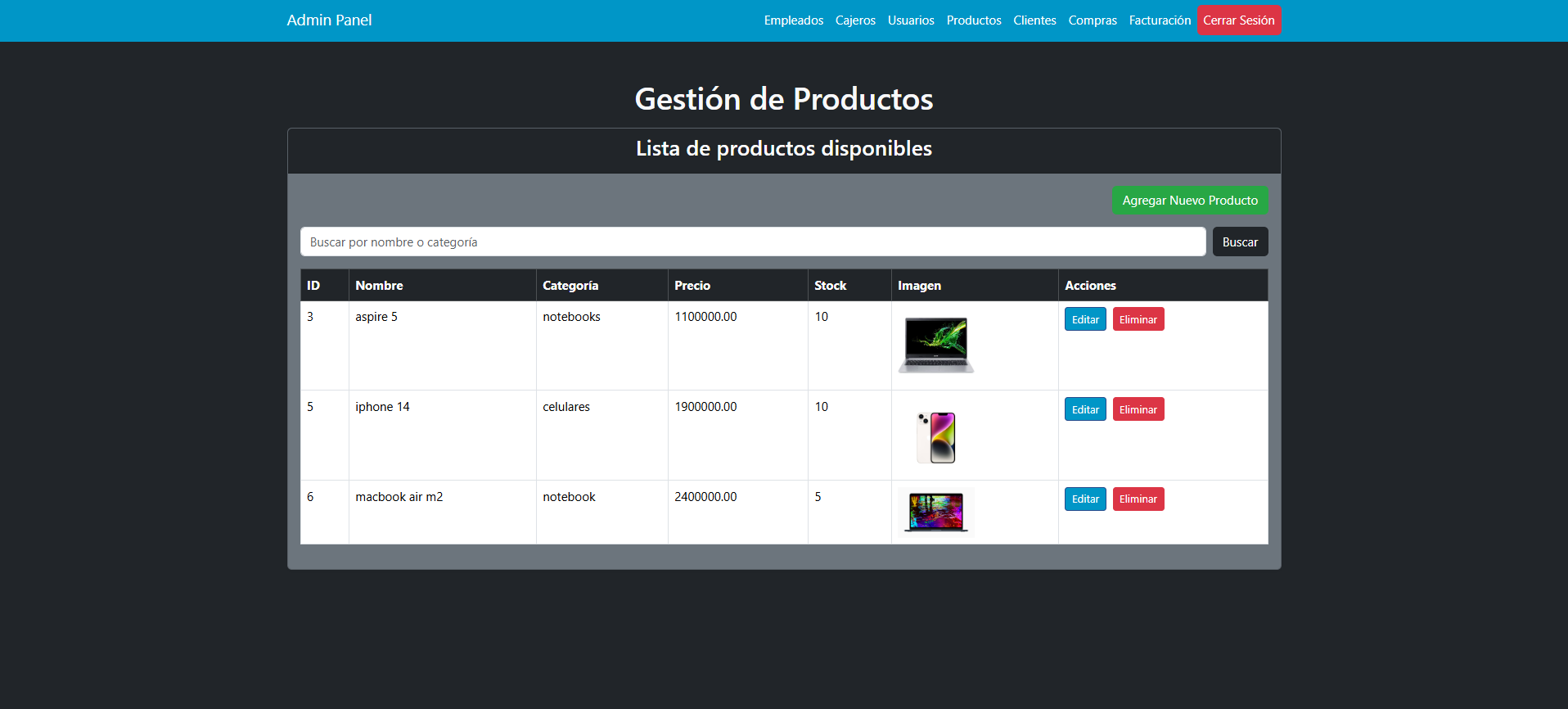Delete the macbook air m2 product
The height and width of the screenshot is (709, 1568).
coord(1138,499)
